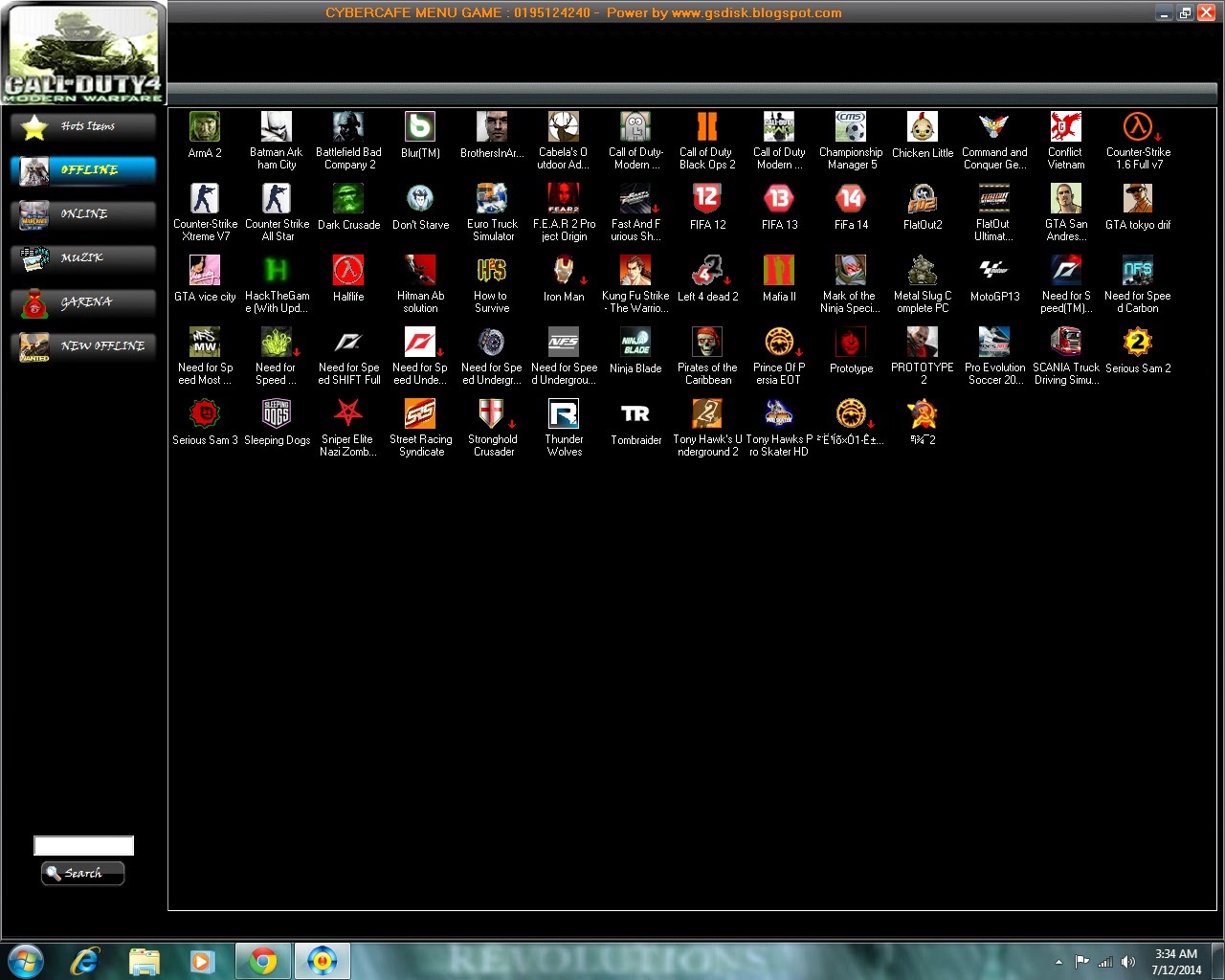Screen dimensions: 1225x980
Task: Open Counter-Strike Xtreme V7 icon
Action: coord(205,198)
